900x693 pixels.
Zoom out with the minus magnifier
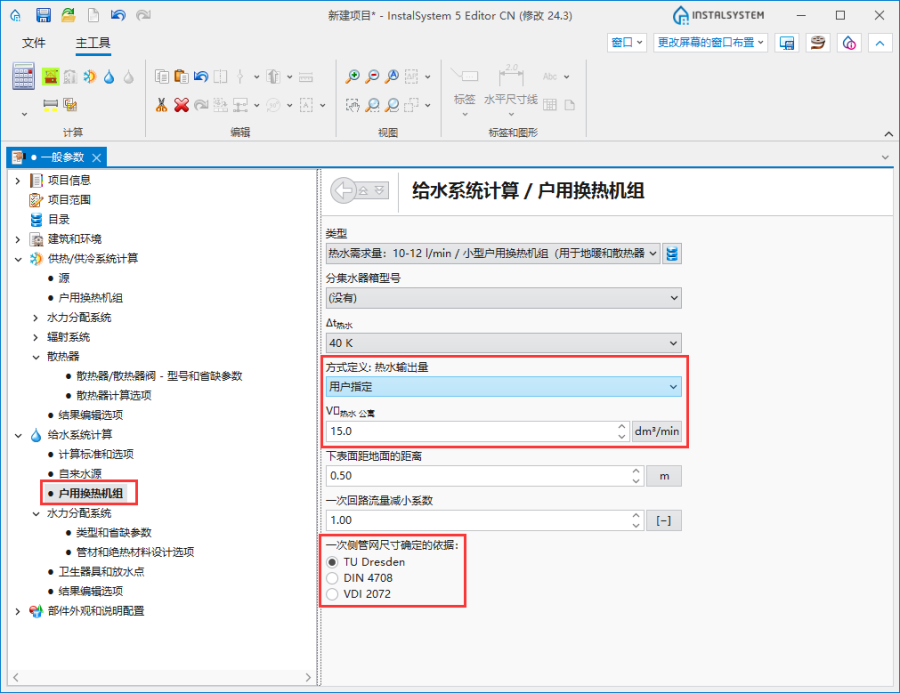click(x=372, y=76)
